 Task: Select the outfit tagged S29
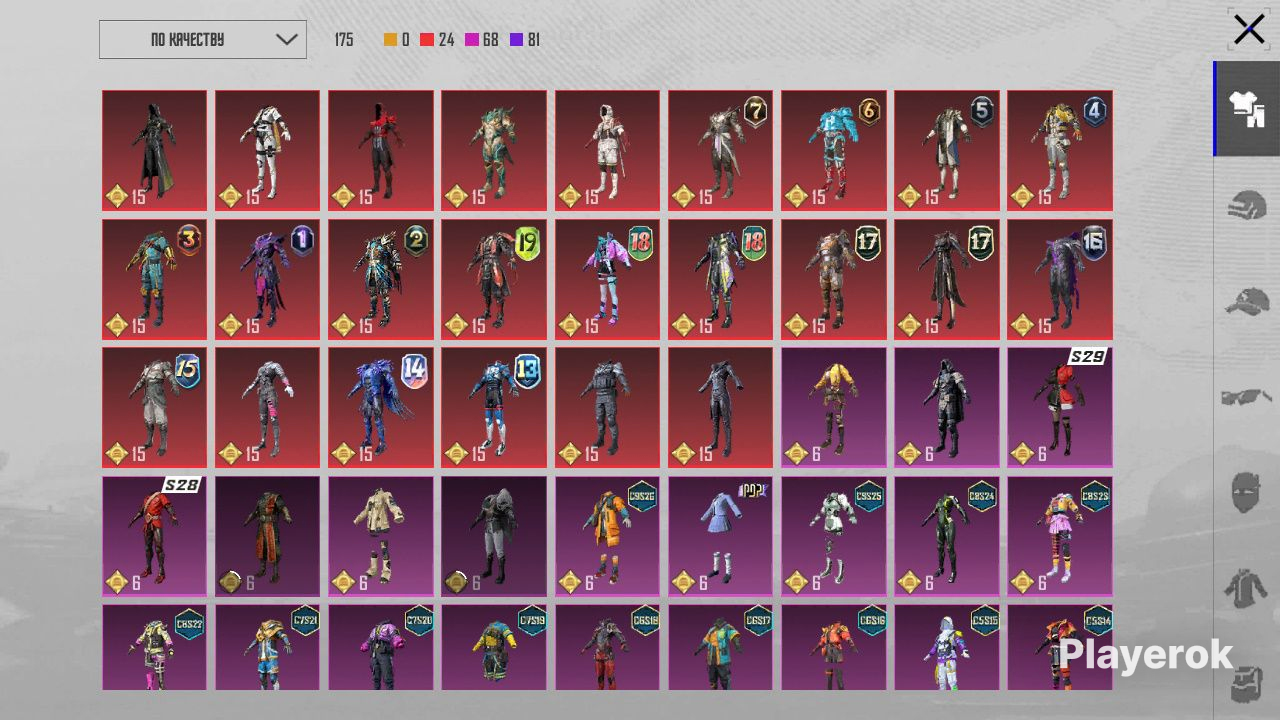point(1059,408)
